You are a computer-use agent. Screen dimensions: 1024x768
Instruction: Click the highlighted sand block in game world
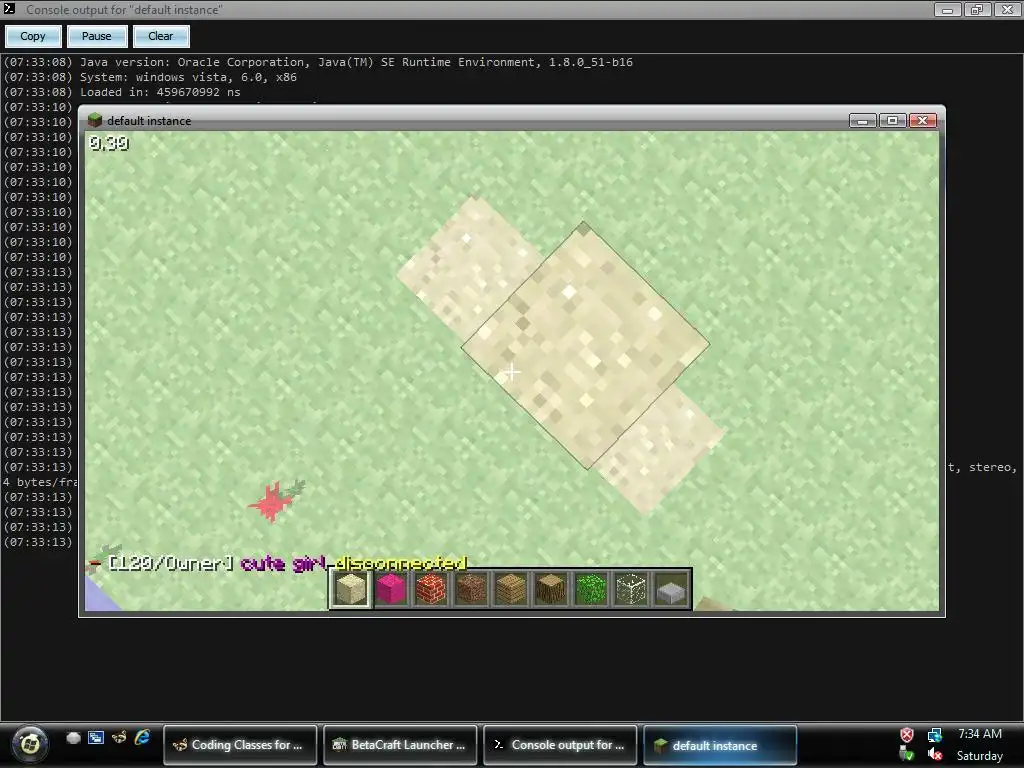585,345
